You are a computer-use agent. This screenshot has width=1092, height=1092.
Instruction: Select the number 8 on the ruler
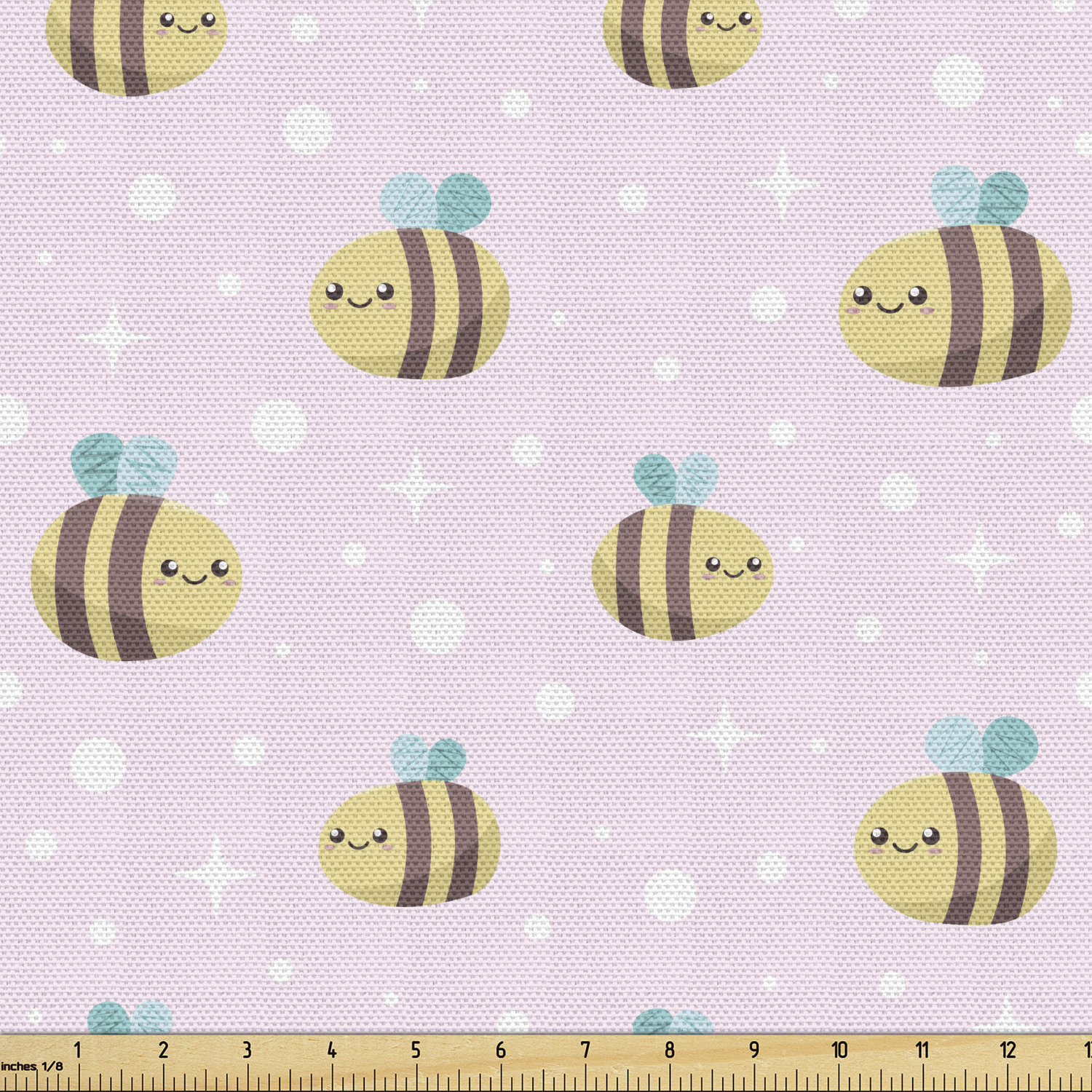pos(670,1050)
